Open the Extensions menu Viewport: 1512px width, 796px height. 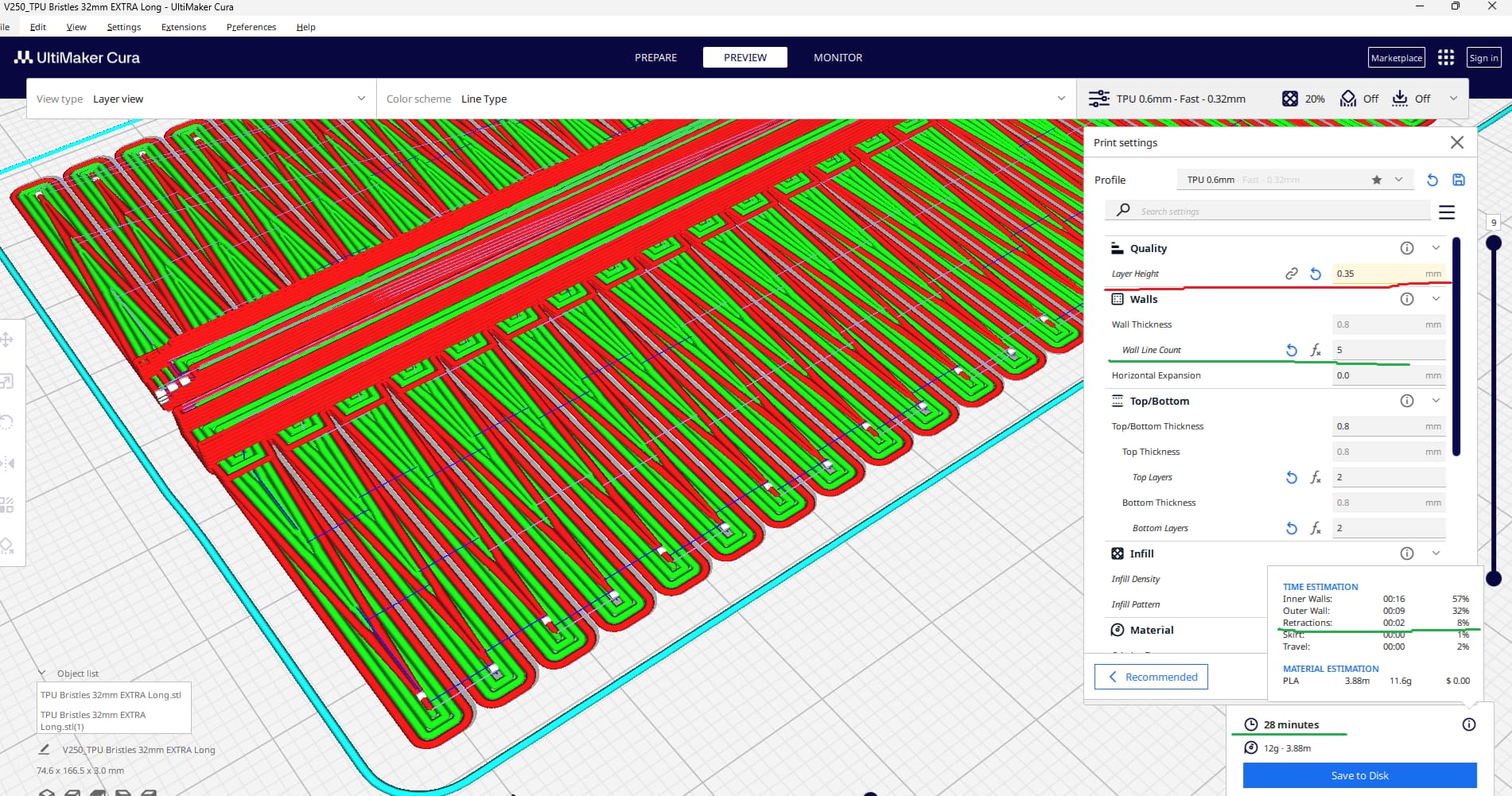pos(183,27)
